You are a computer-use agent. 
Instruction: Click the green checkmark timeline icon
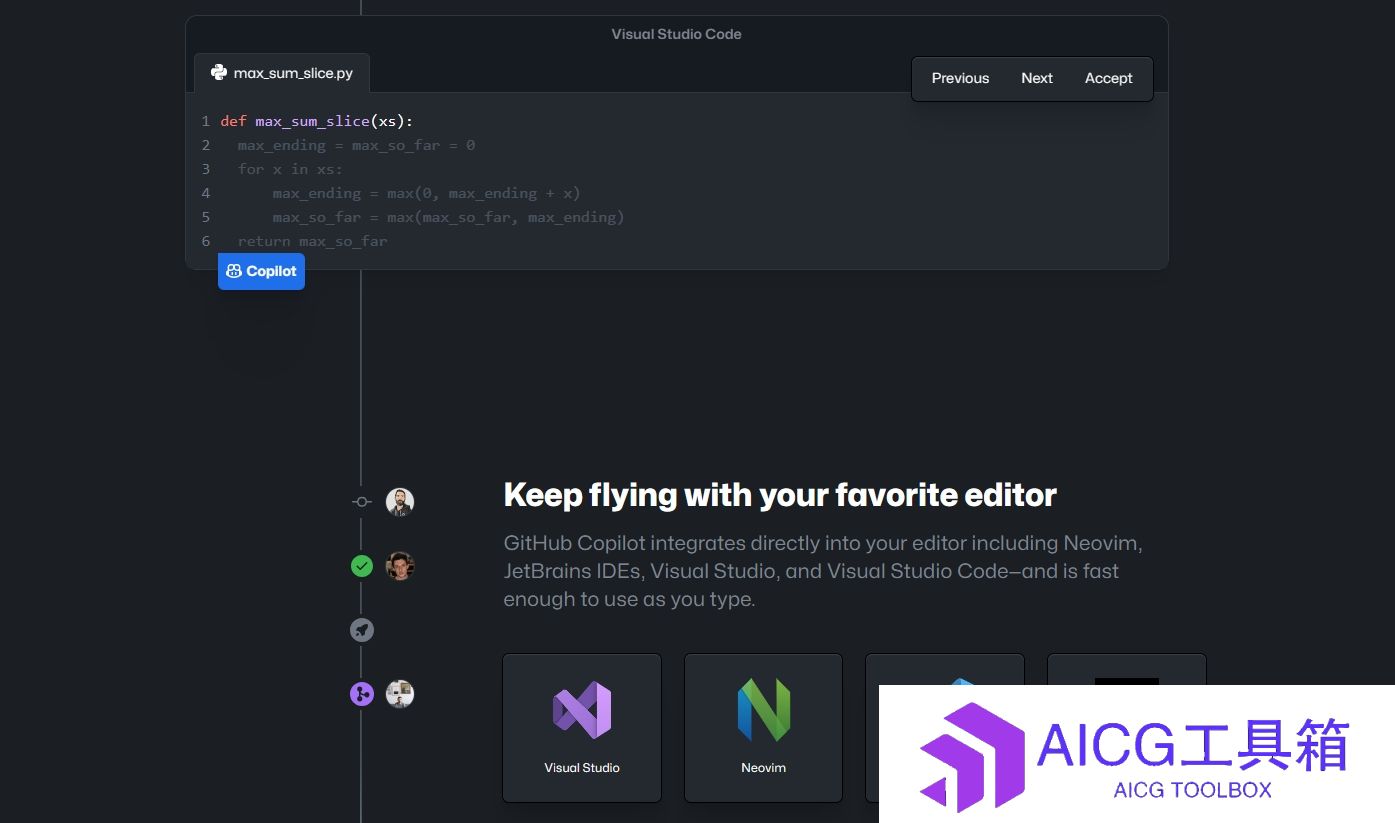(x=362, y=566)
